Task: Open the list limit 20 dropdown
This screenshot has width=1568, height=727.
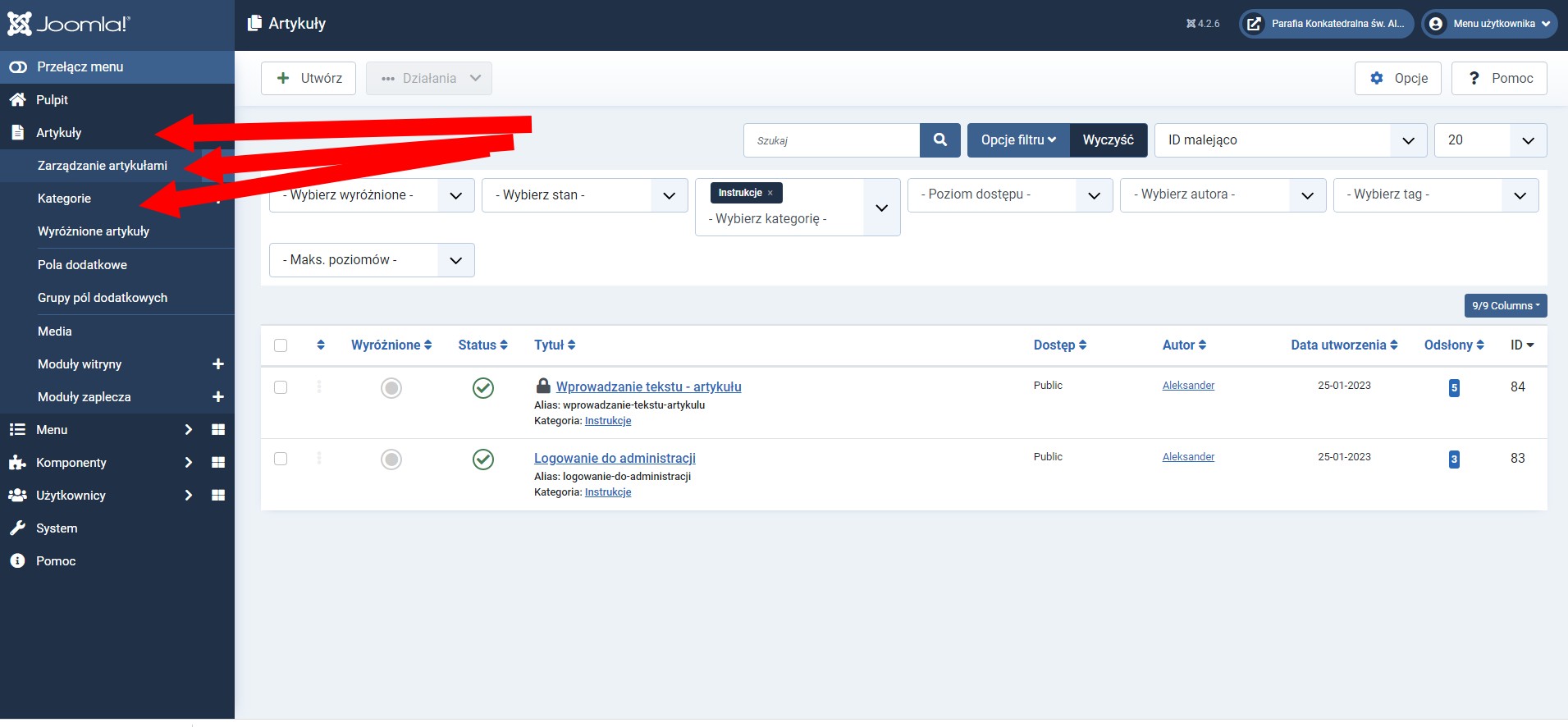Action: [x=1491, y=140]
